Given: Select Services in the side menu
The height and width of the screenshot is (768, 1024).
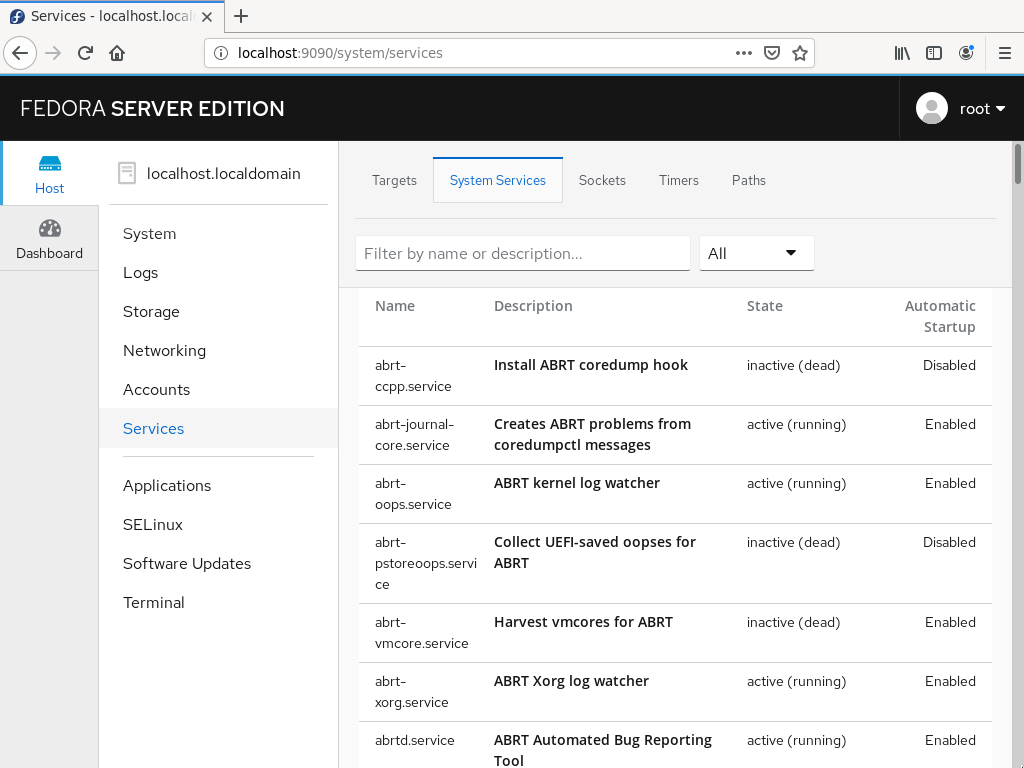Looking at the screenshot, I should click(153, 428).
